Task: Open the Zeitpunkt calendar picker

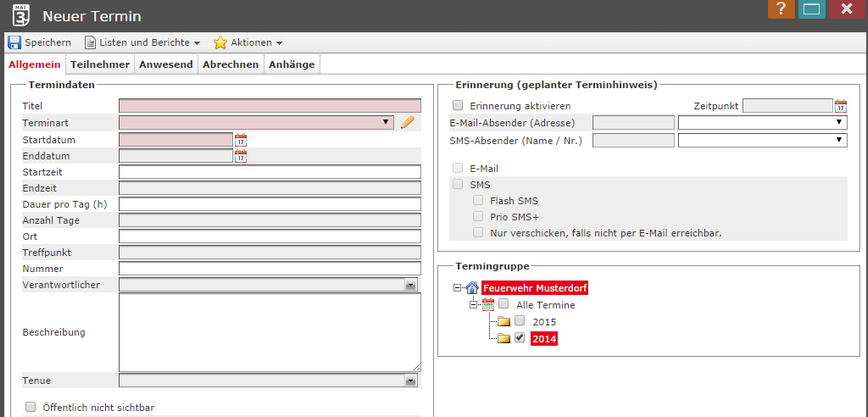Action: point(841,106)
